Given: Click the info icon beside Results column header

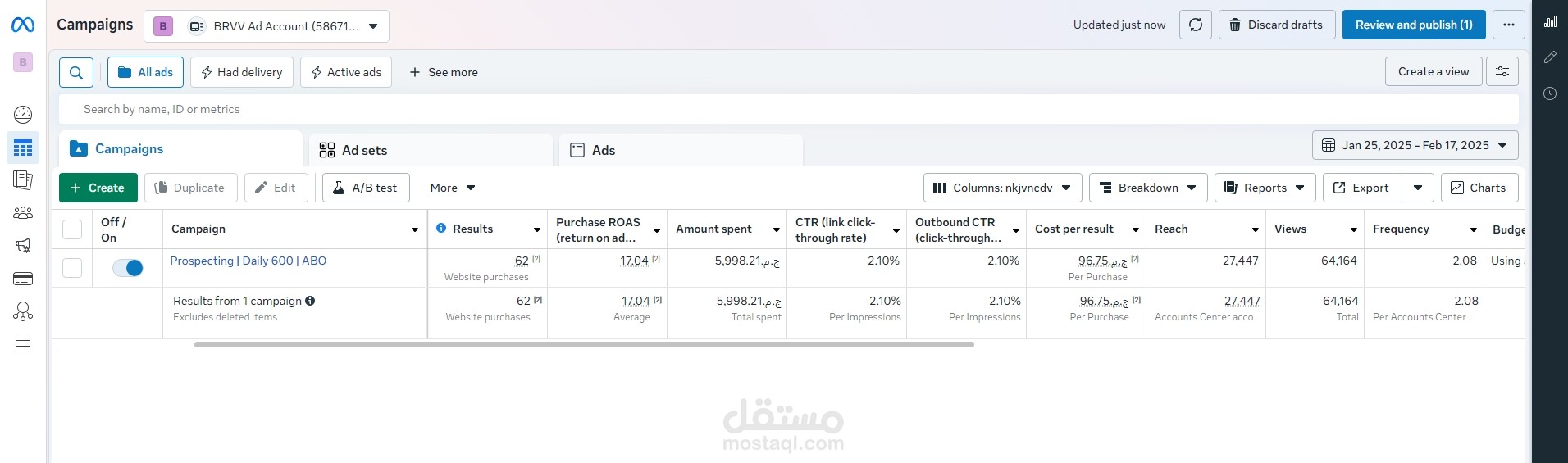Looking at the screenshot, I should [x=441, y=229].
